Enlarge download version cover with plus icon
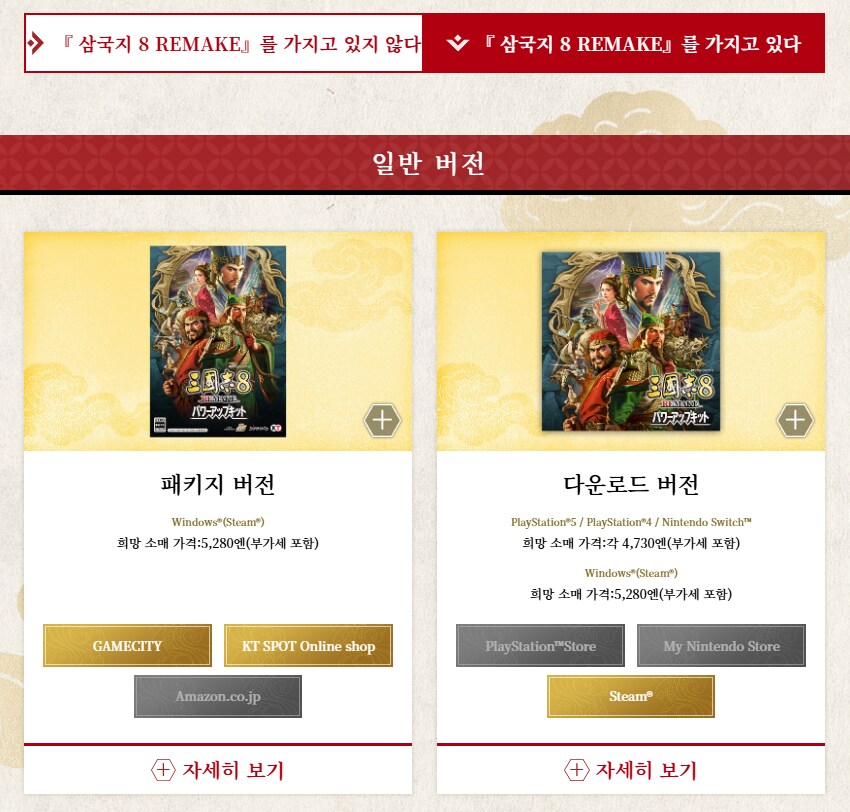850x812 pixels. click(795, 420)
